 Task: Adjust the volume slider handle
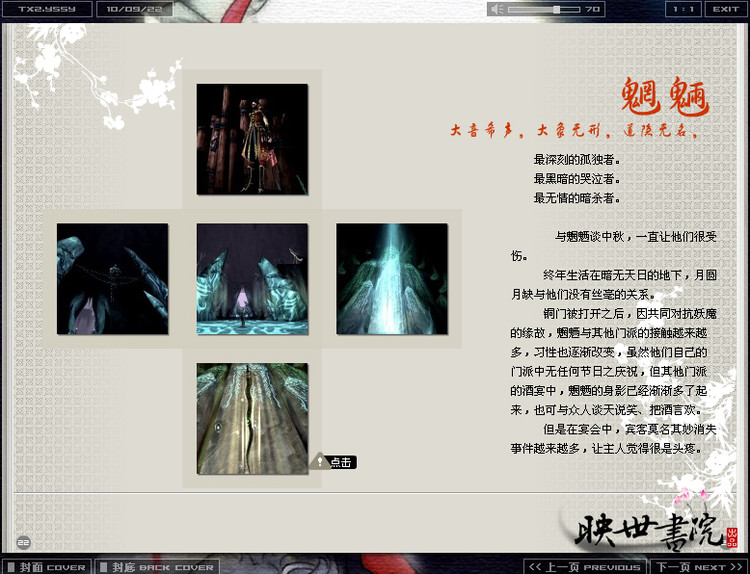556,9
